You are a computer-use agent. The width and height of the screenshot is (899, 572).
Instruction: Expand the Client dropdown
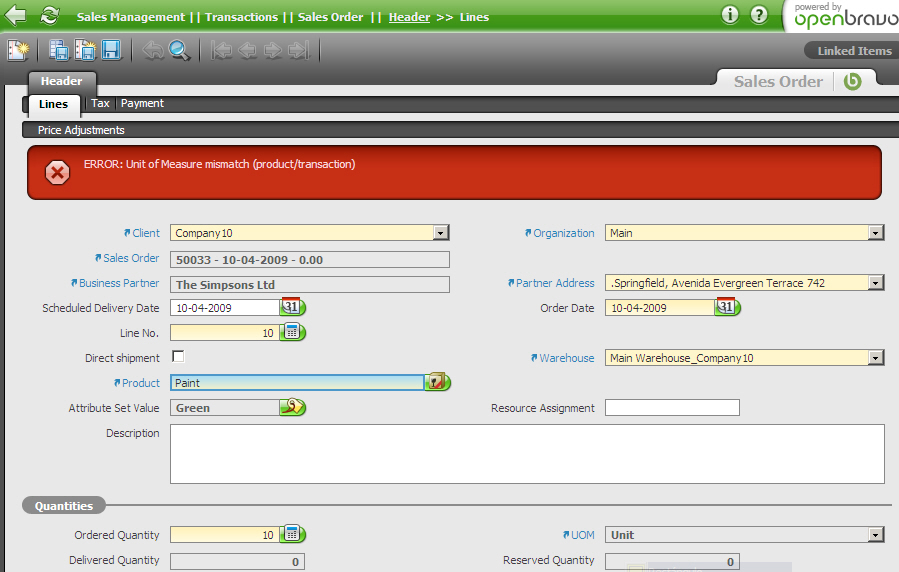(440, 233)
